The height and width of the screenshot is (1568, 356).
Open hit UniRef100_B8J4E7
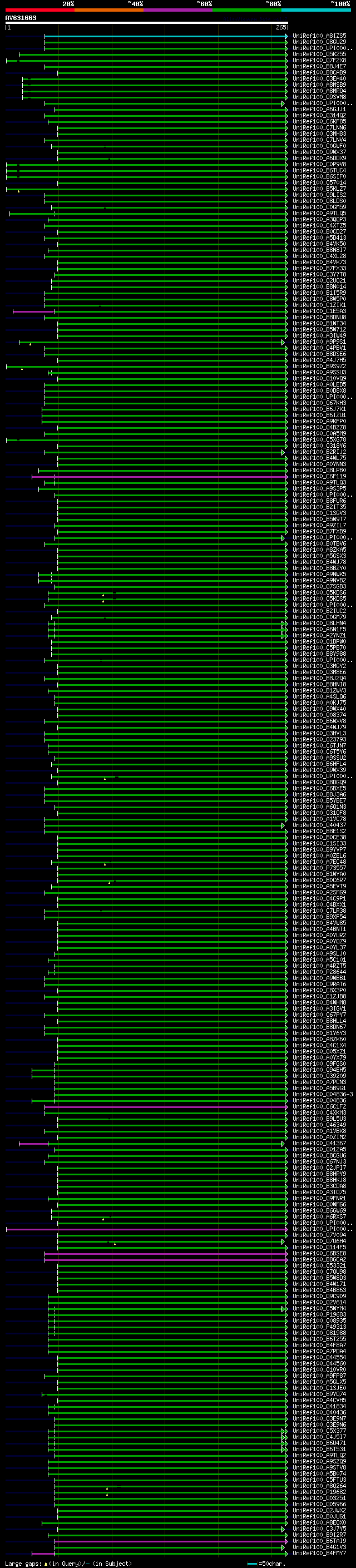(319, 66)
